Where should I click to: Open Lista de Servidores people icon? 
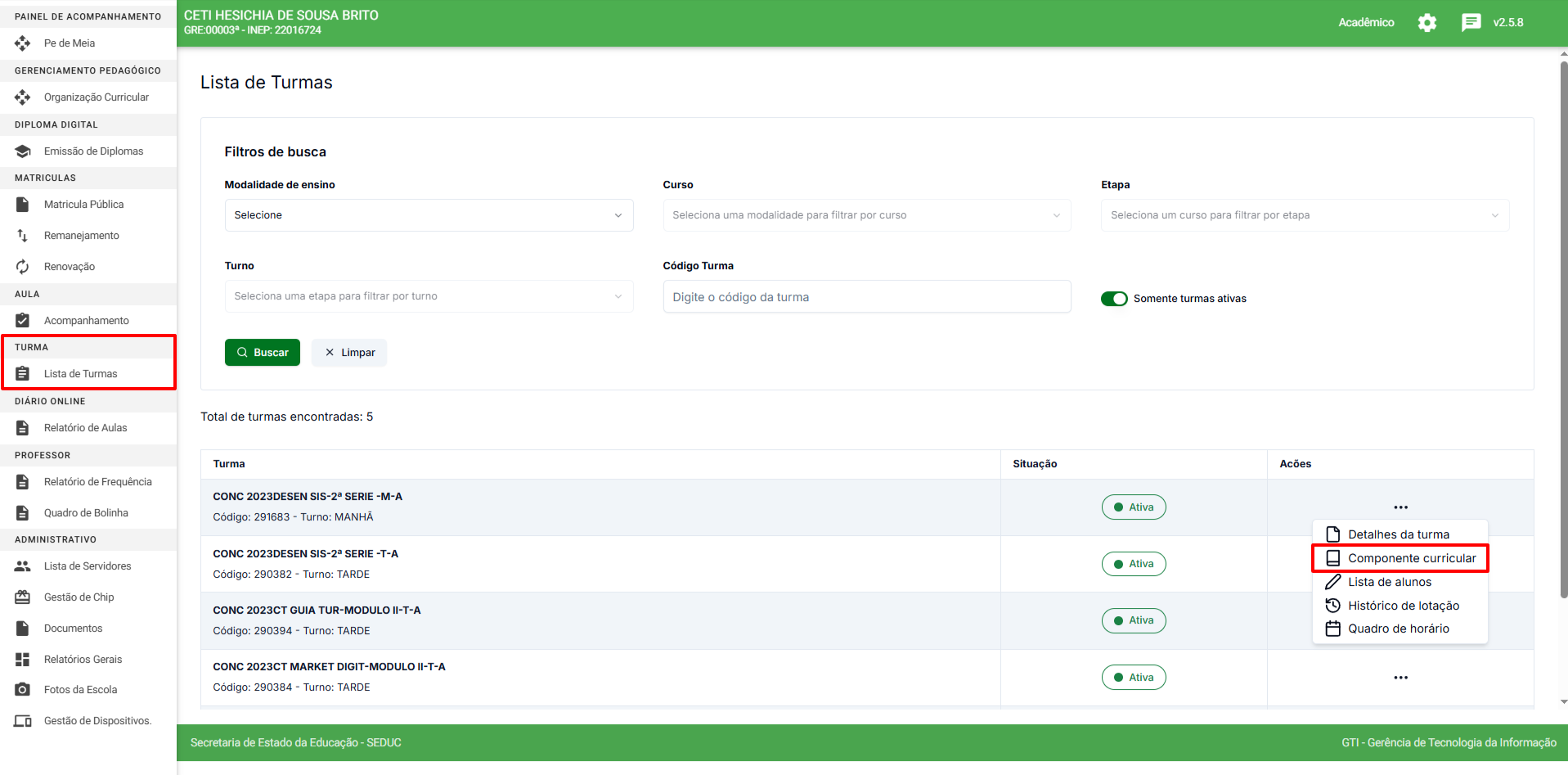tap(23, 566)
